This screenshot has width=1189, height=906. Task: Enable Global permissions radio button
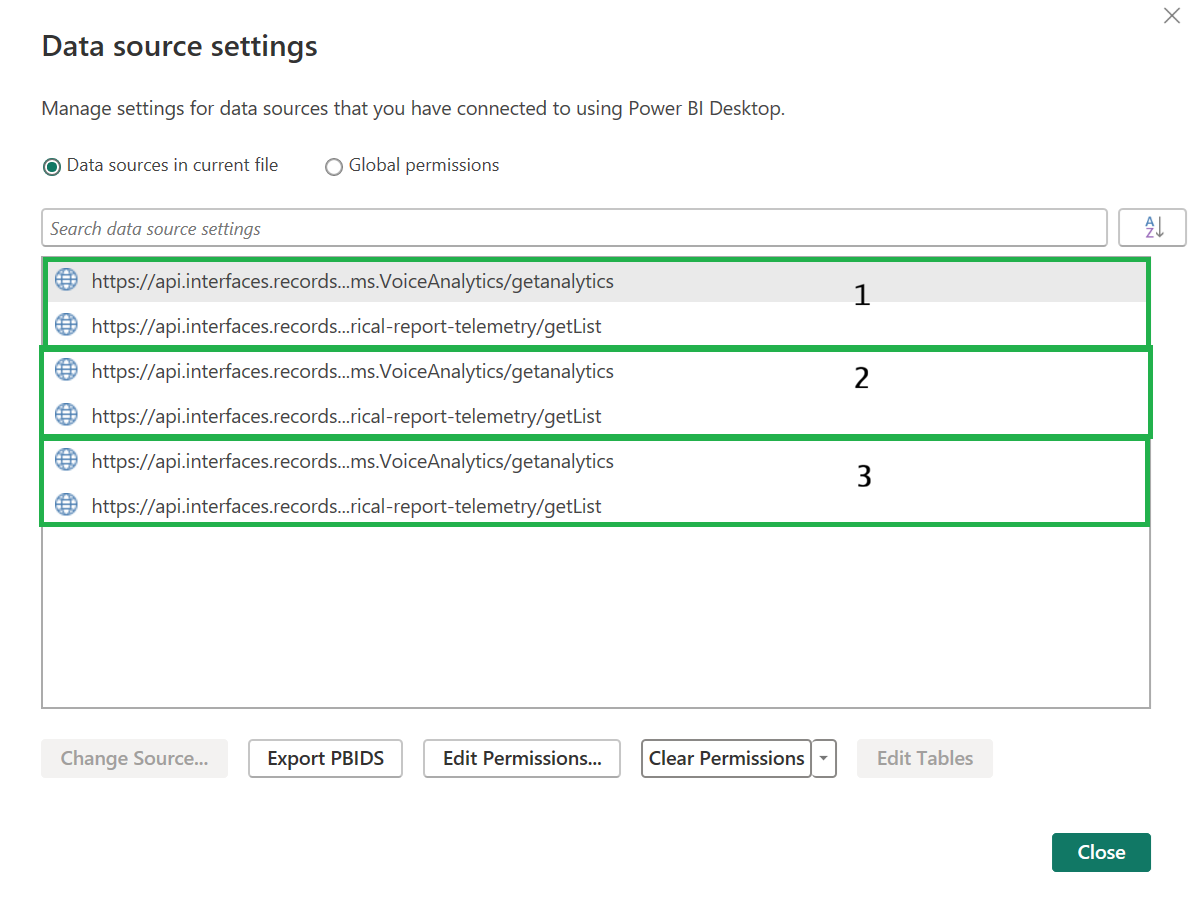pos(333,166)
